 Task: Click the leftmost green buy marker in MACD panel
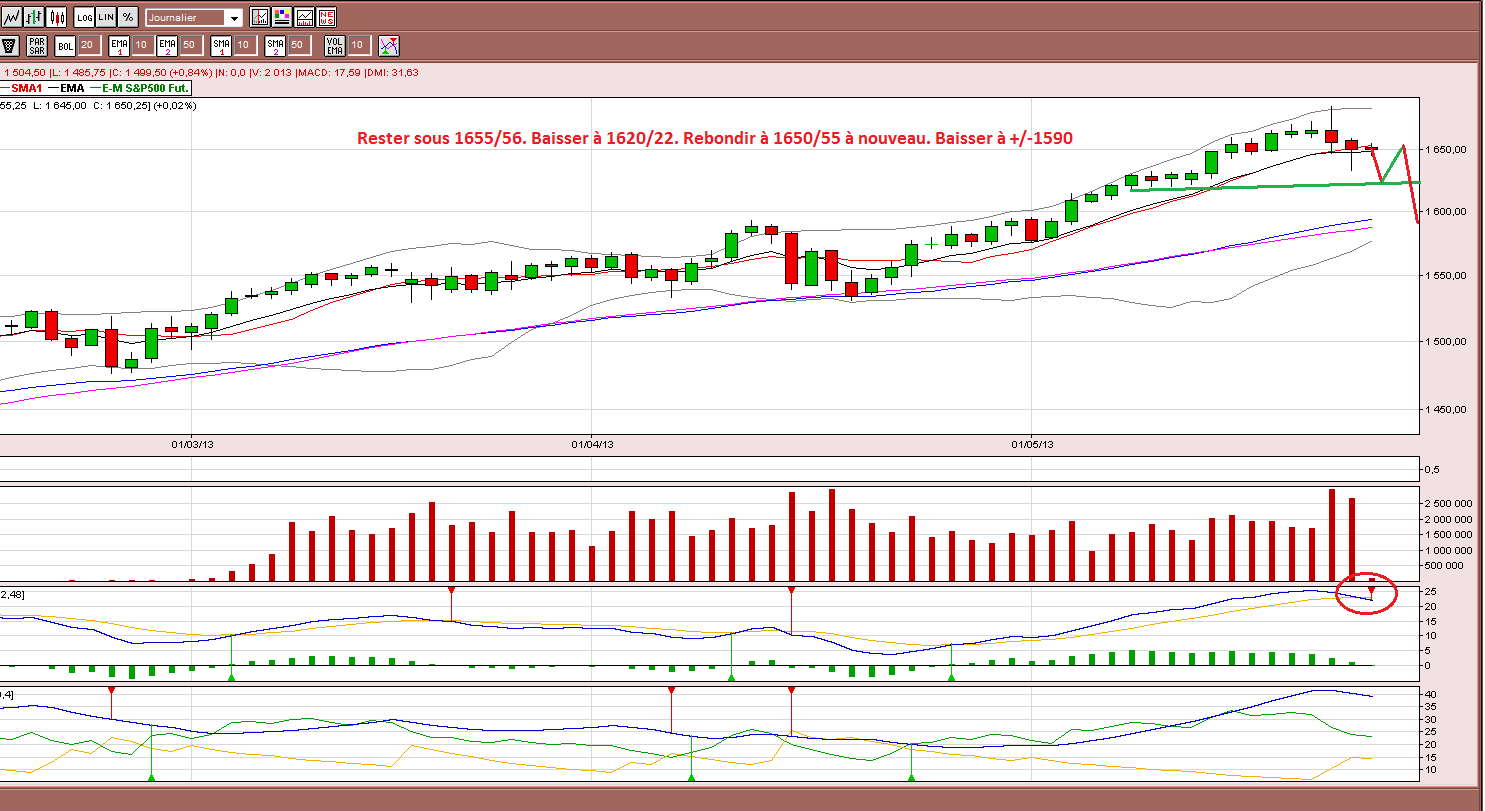click(x=231, y=677)
